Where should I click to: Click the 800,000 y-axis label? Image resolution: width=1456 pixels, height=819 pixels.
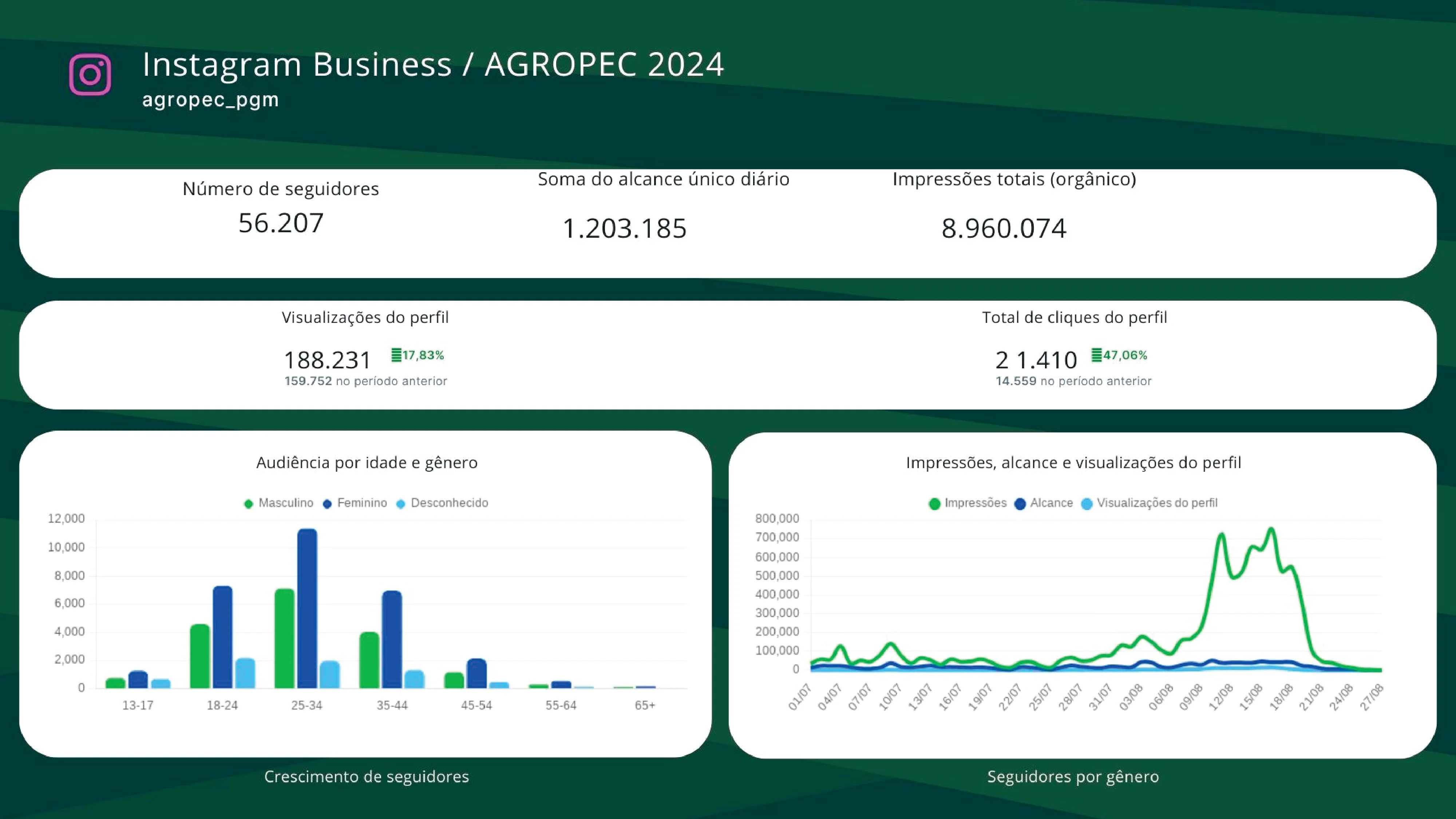[x=777, y=519]
